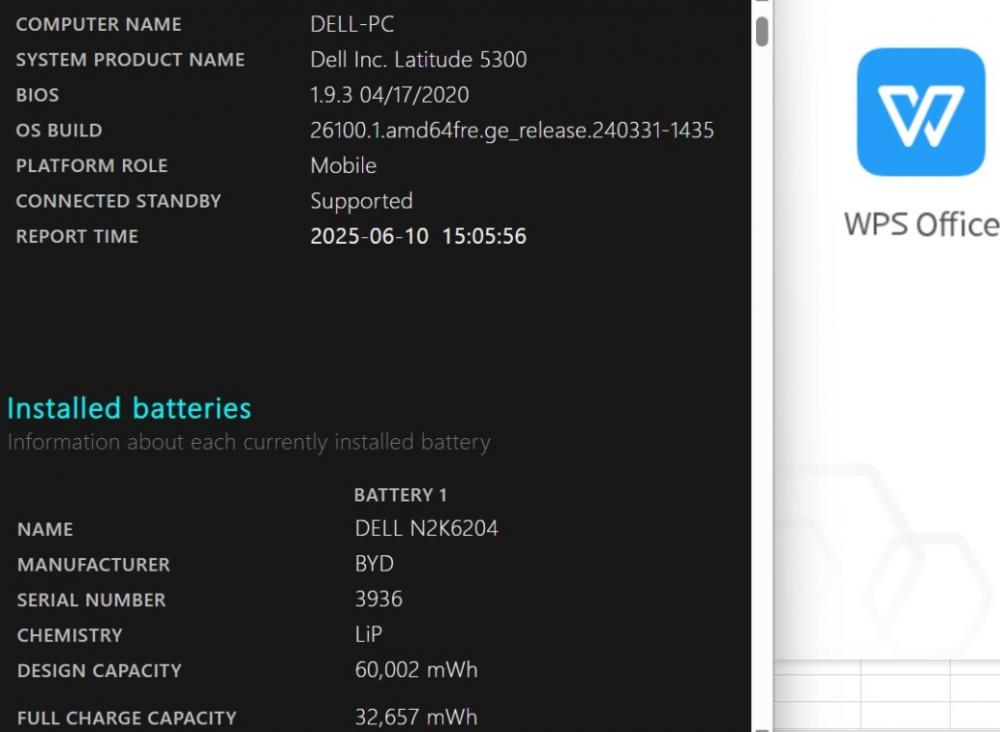Viewport: 1000px width, 732px height.
Task: Select the 'BYD' manufacturer value
Action: coord(374,564)
